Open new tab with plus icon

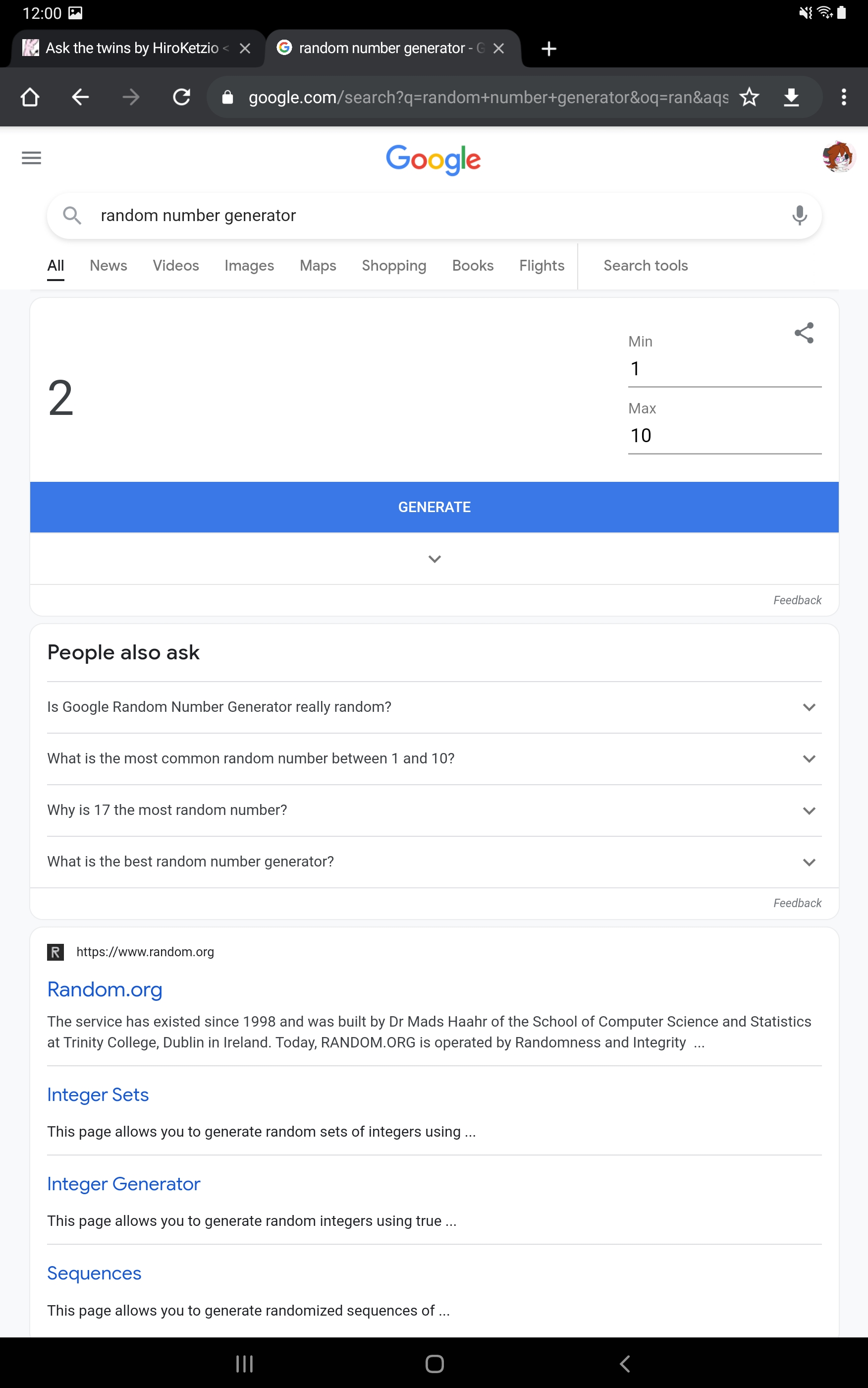pyautogui.click(x=549, y=49)
